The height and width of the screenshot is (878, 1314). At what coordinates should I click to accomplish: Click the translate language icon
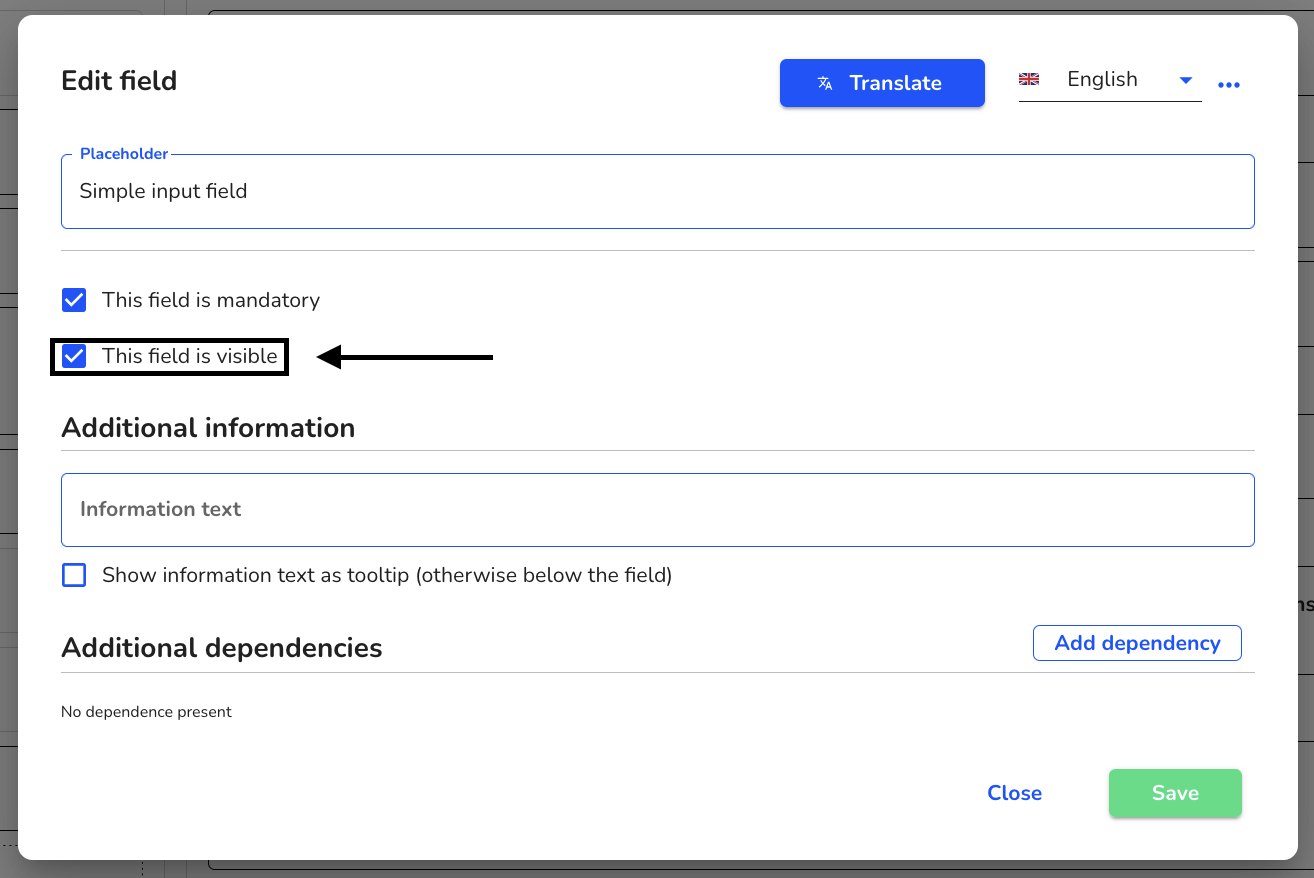825,83
